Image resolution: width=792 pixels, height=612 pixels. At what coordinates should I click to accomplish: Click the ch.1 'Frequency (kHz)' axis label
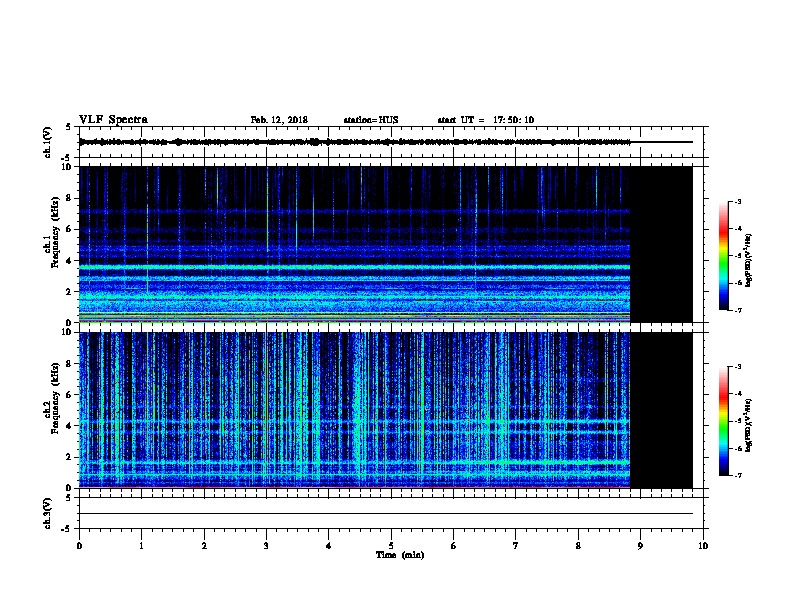tap(55, 232)
